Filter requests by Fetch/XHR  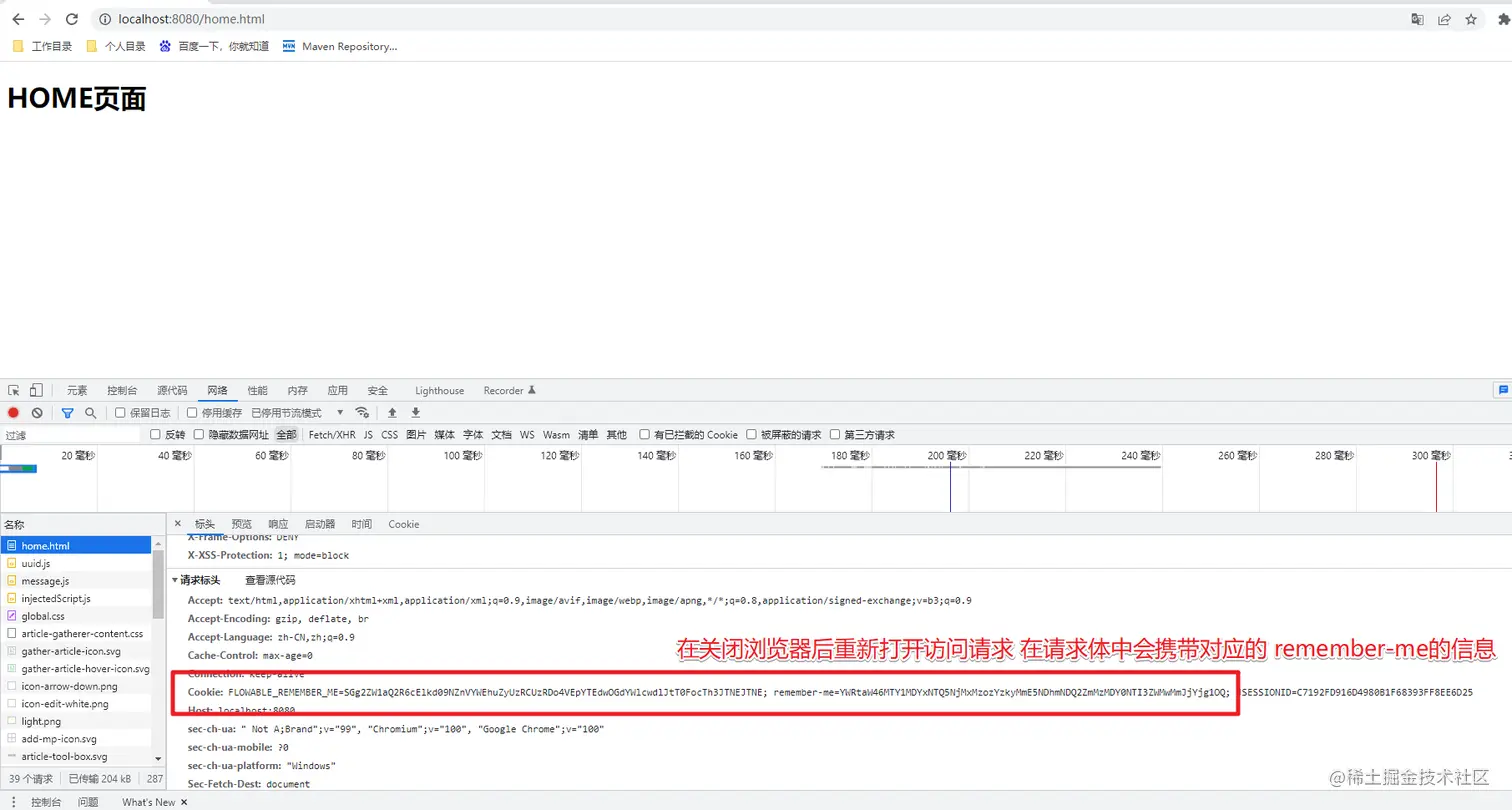(x=332, y=435)
